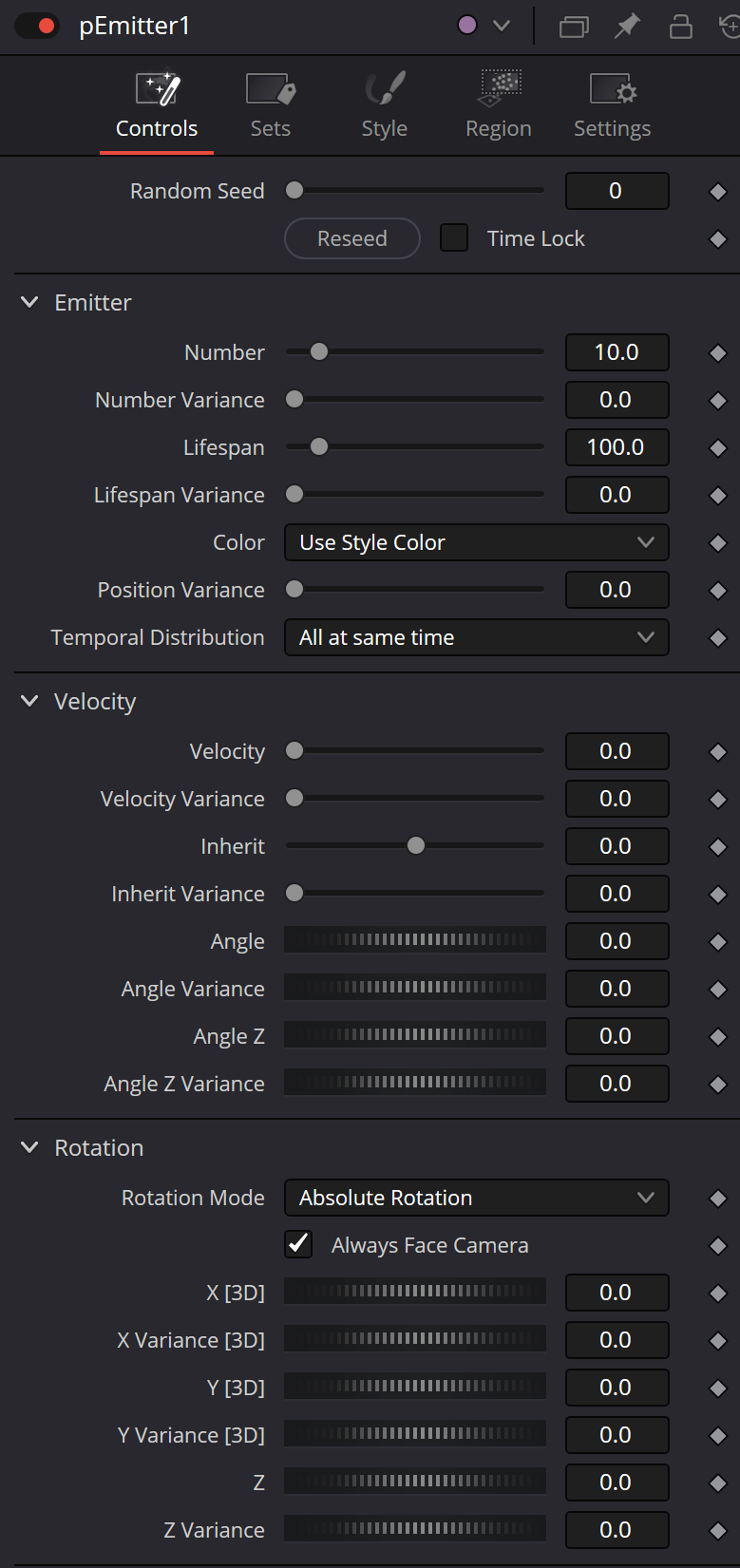Click keyframe diamond for Always Face Camera

tap(718, 1246)
